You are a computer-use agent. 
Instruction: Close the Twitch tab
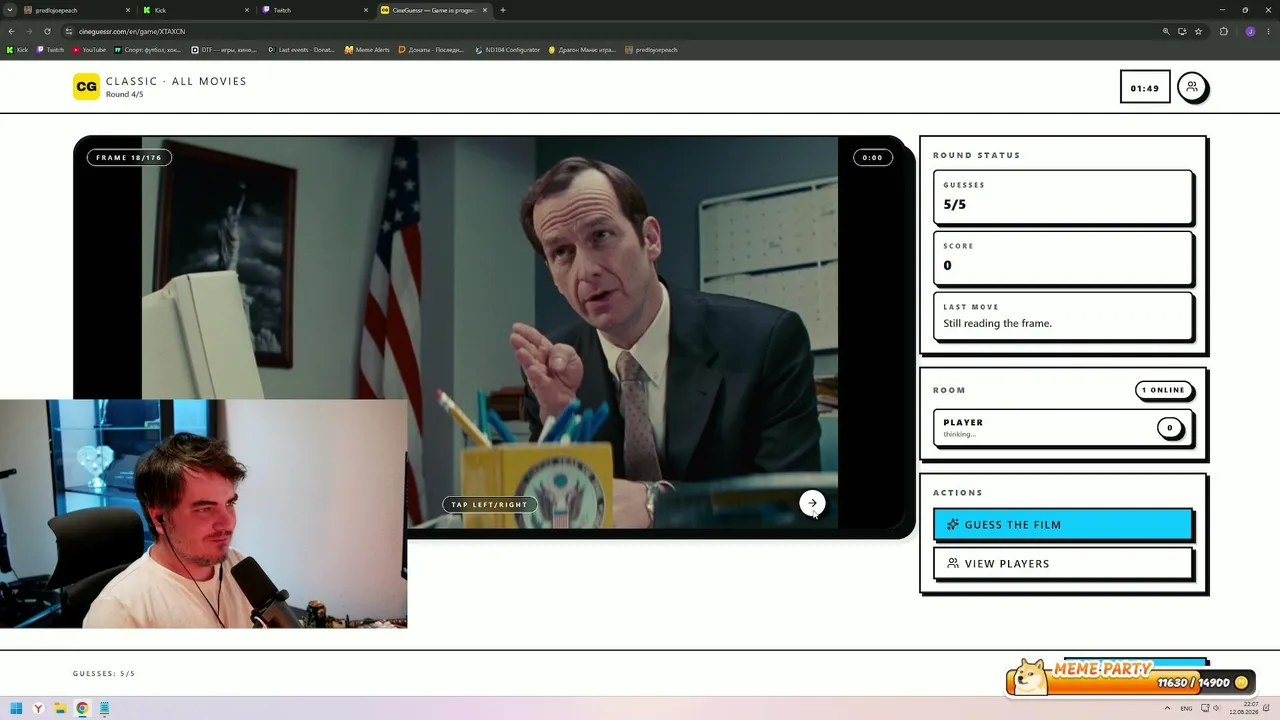coord(366,10)
